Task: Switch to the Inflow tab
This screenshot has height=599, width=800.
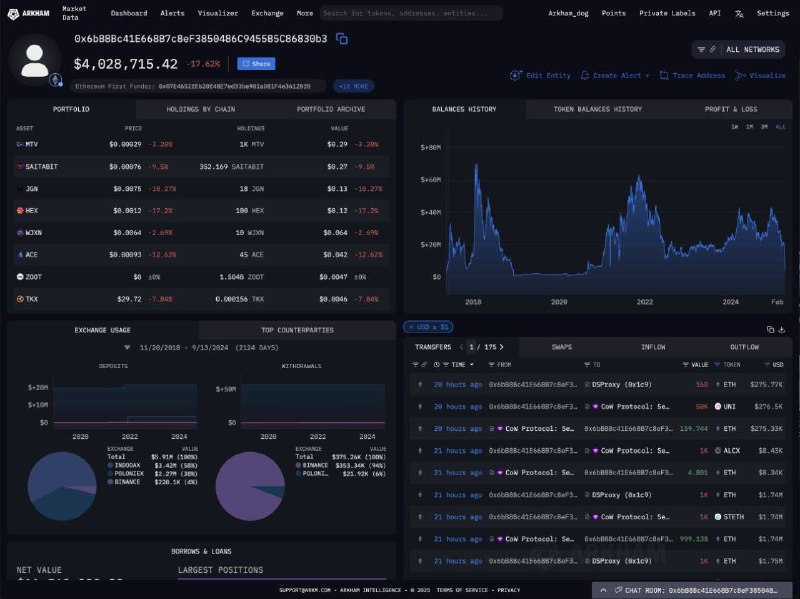Action: [653, 347]
